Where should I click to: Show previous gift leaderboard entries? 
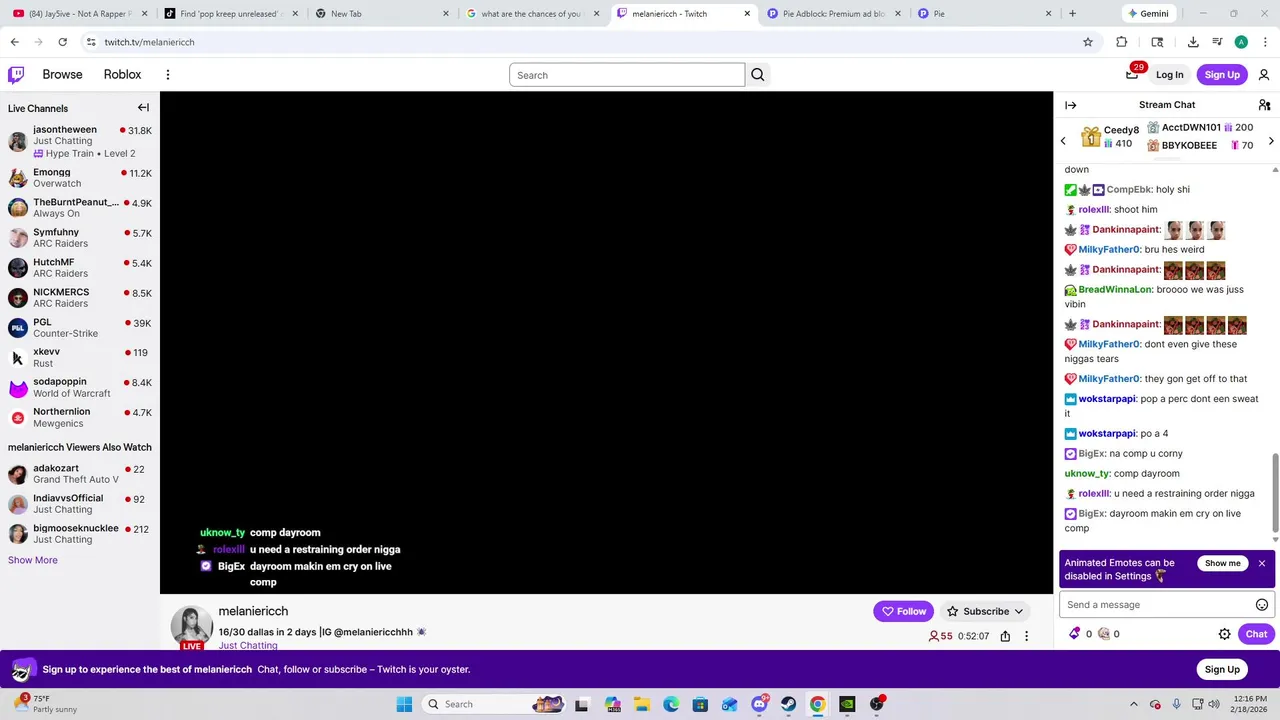click(x=1063, y=141)
